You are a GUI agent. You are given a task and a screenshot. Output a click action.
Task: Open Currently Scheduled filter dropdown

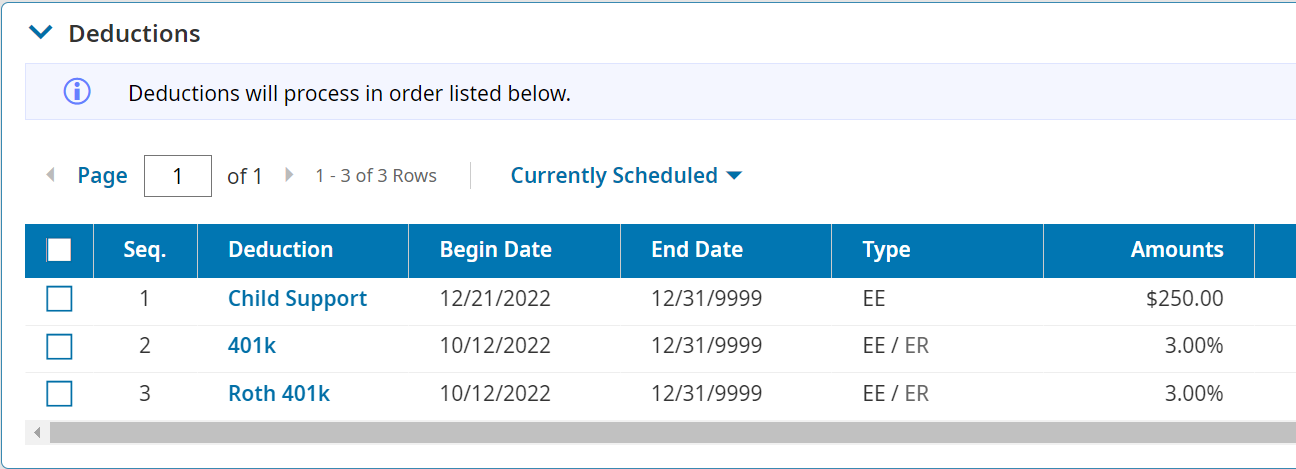coord(626,176)
